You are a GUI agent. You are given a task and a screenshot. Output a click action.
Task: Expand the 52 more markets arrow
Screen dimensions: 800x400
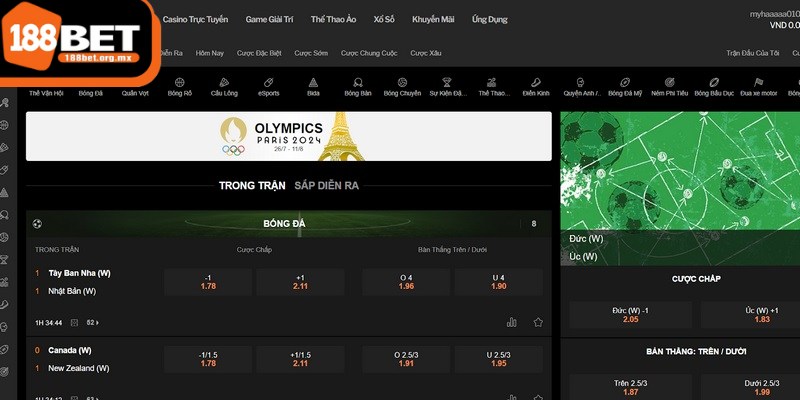click(93, 323)
